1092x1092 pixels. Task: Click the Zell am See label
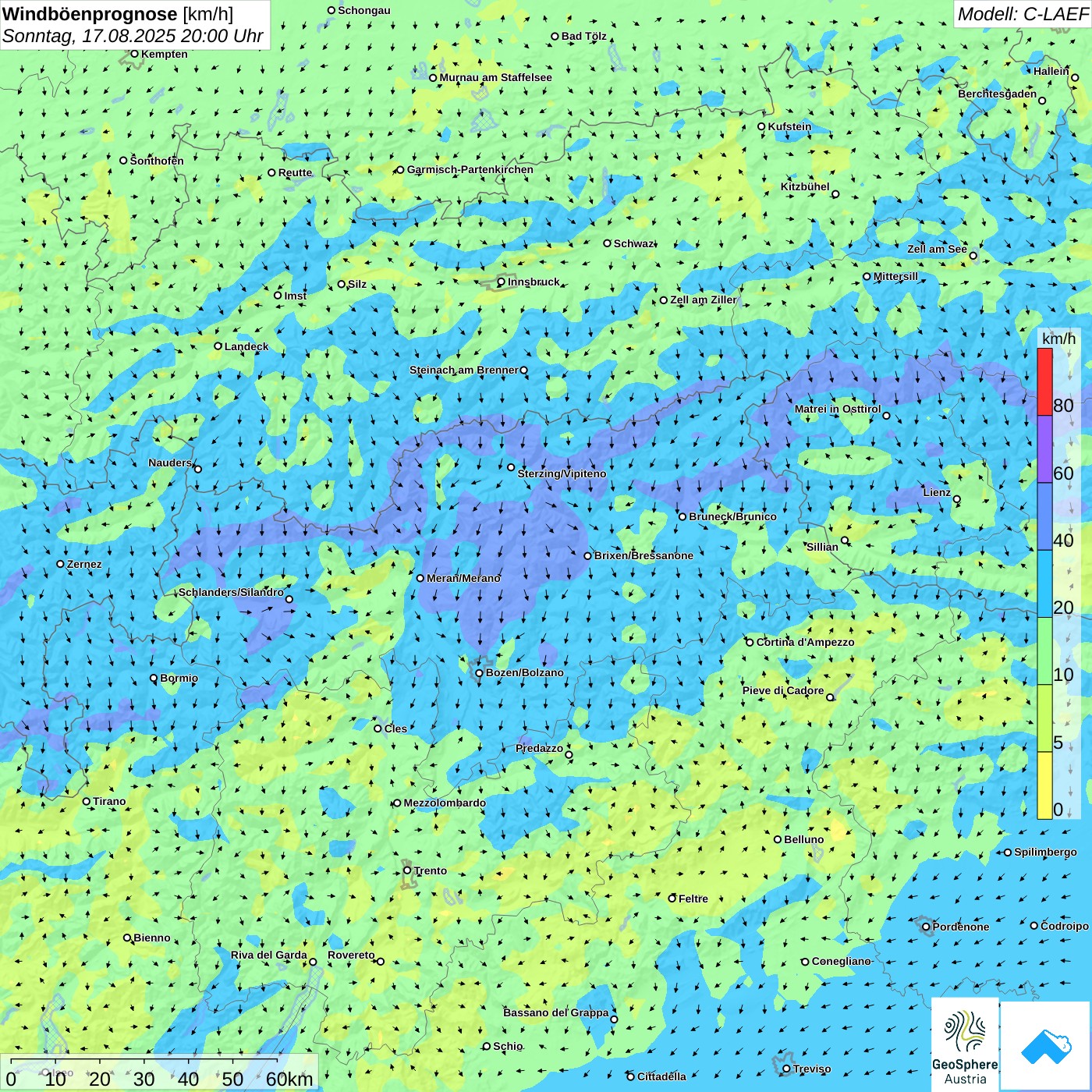coord(937,249)
